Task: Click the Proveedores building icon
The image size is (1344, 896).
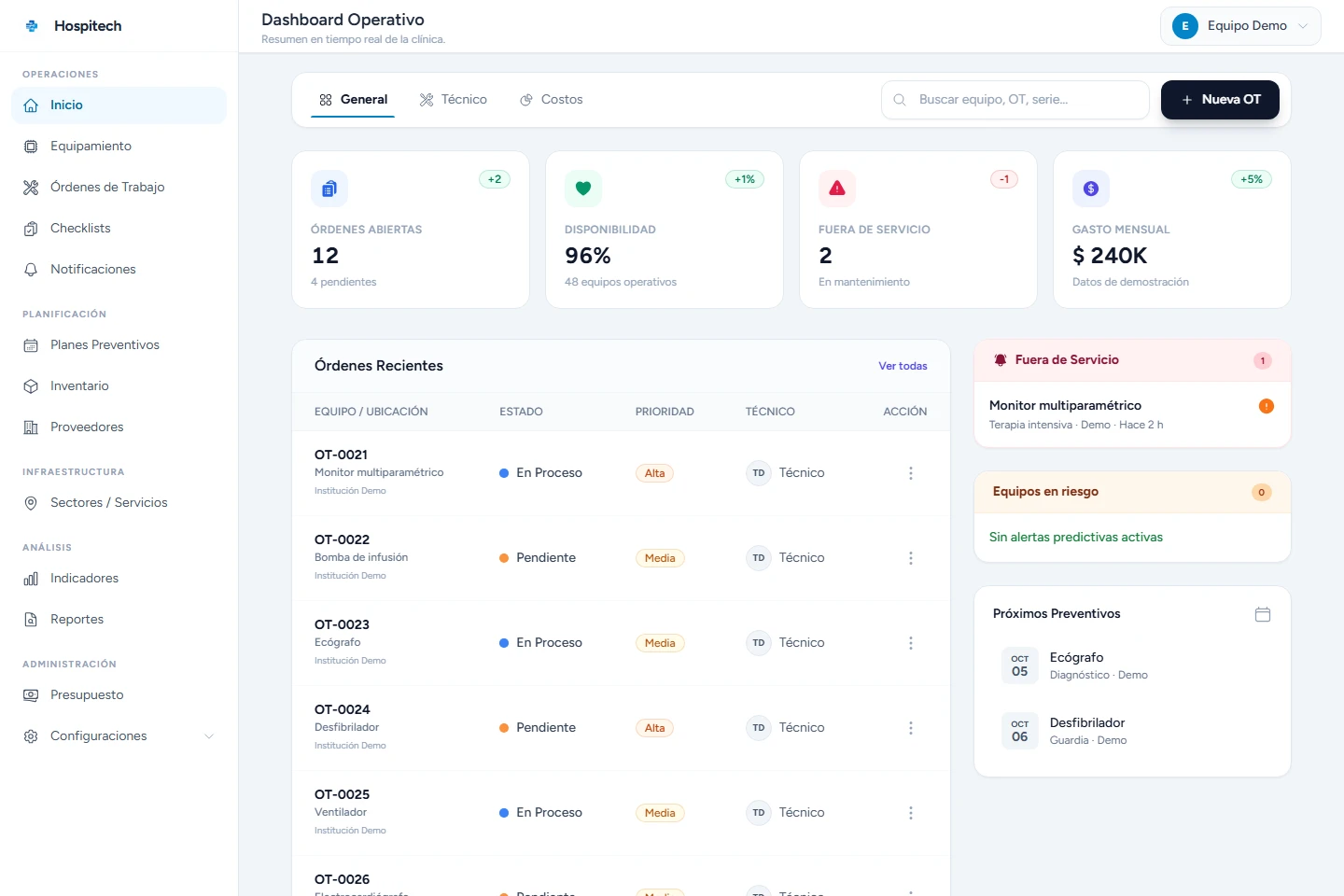Action: [31, 427]
